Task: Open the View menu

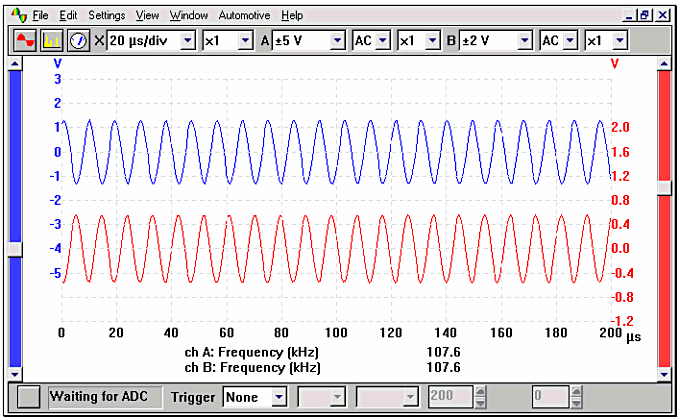Action: (147, 16)
